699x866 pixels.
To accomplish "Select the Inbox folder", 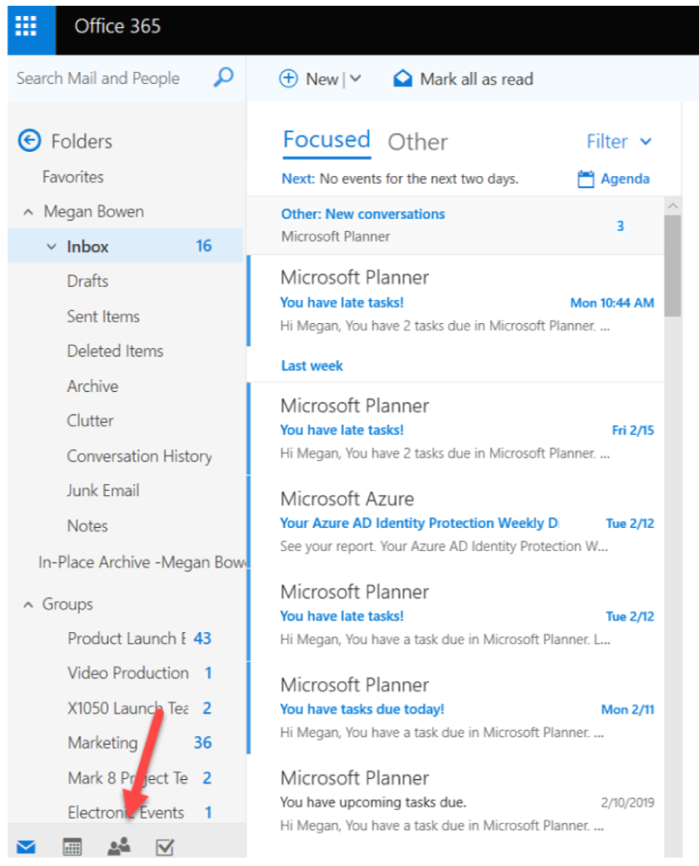I will (x=126, y=246).
